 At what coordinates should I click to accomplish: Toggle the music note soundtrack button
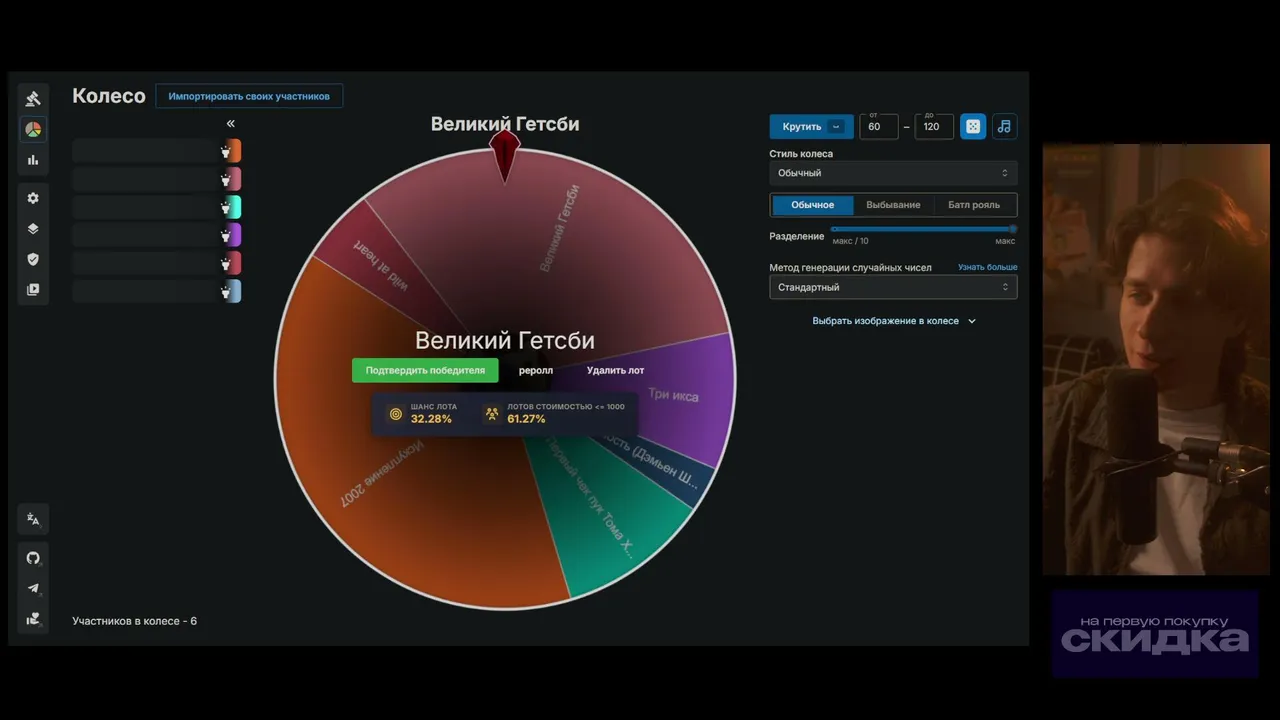1004,126
